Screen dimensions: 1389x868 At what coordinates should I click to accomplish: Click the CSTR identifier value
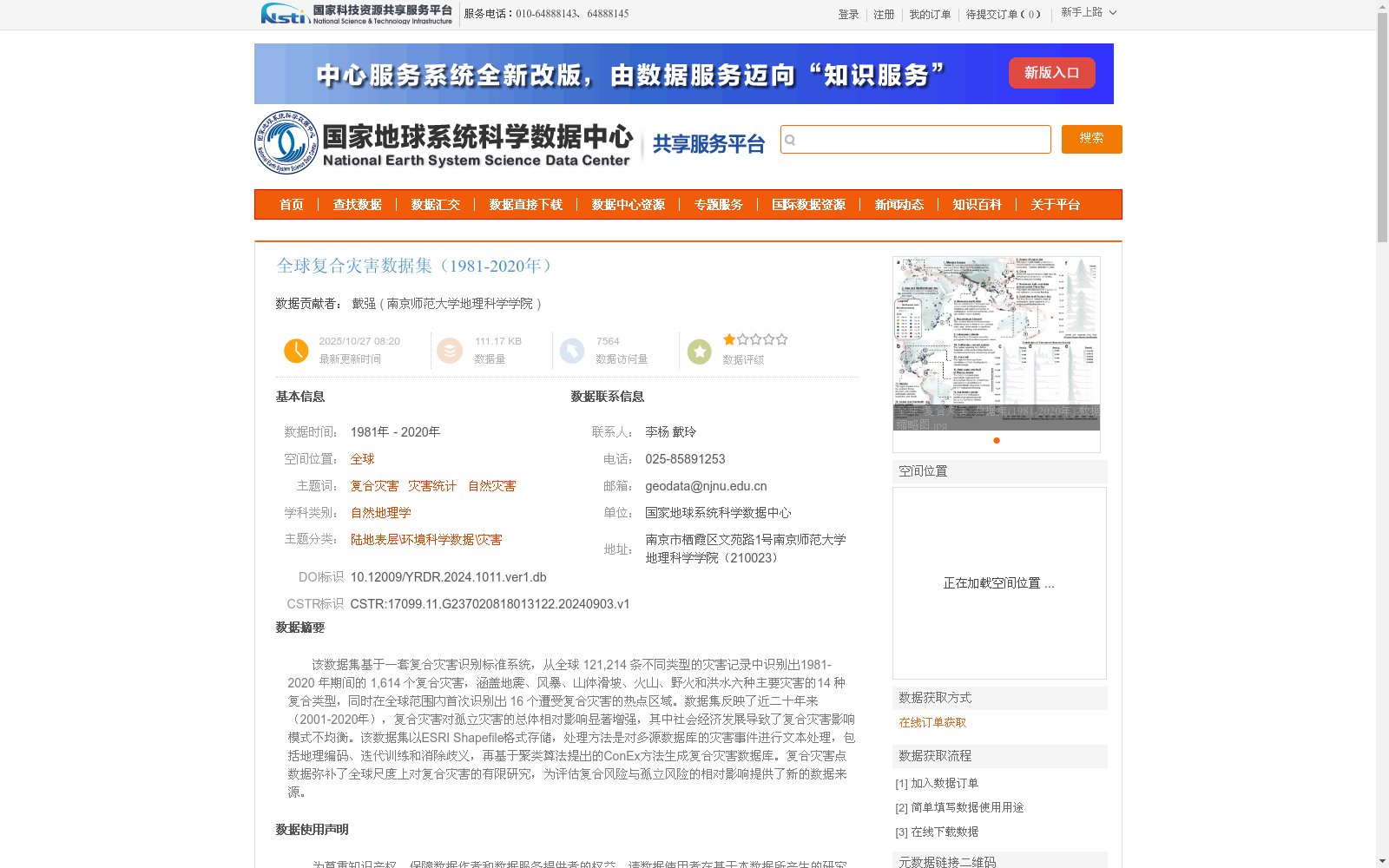490,604
